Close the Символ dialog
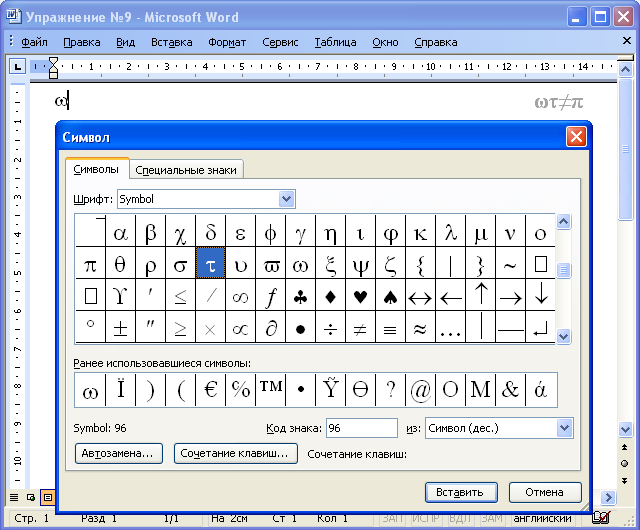Screen dimensions: 640x530 (576, 136)
